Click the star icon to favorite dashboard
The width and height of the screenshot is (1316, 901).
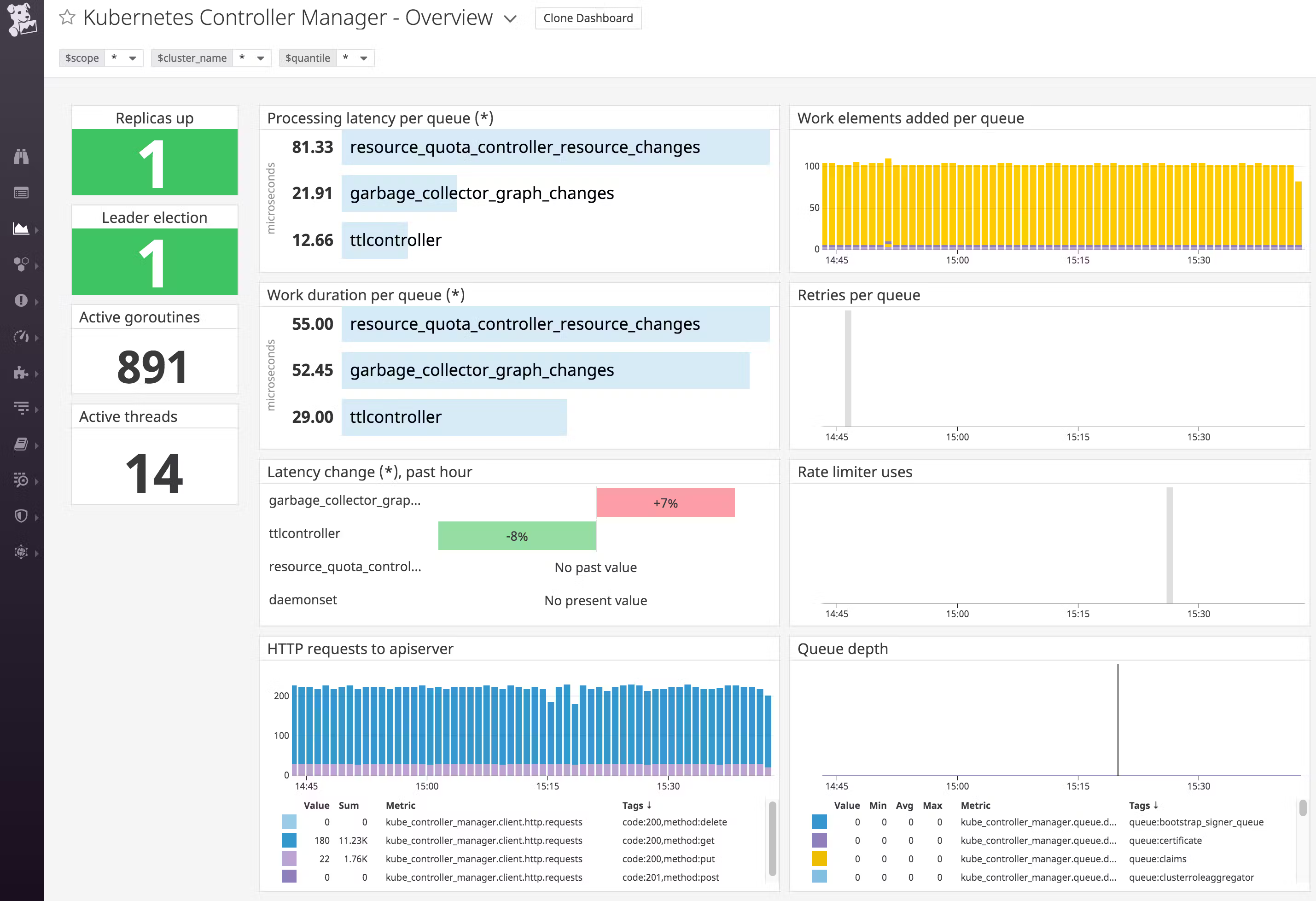[x=66, y=17]
